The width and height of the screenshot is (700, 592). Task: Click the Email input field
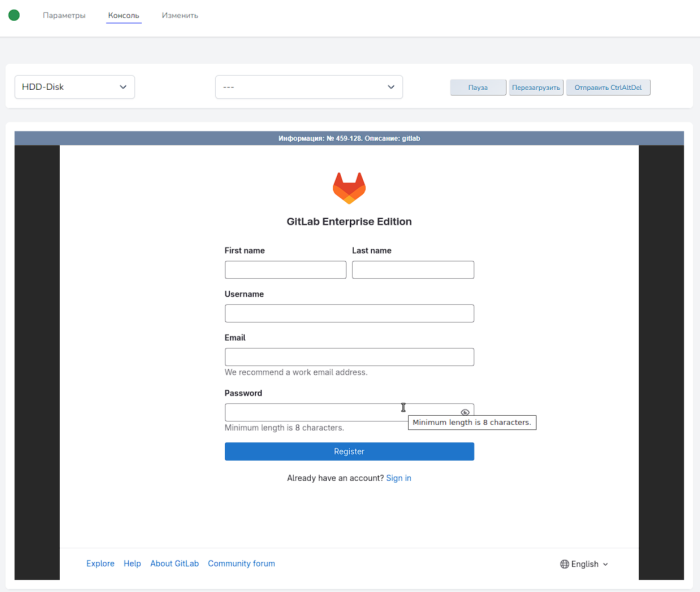[349, 357]
